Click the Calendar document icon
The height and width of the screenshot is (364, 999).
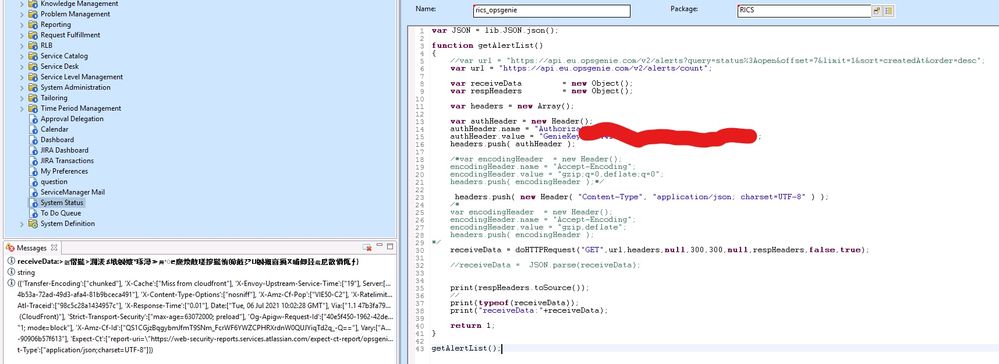[34, 129]
